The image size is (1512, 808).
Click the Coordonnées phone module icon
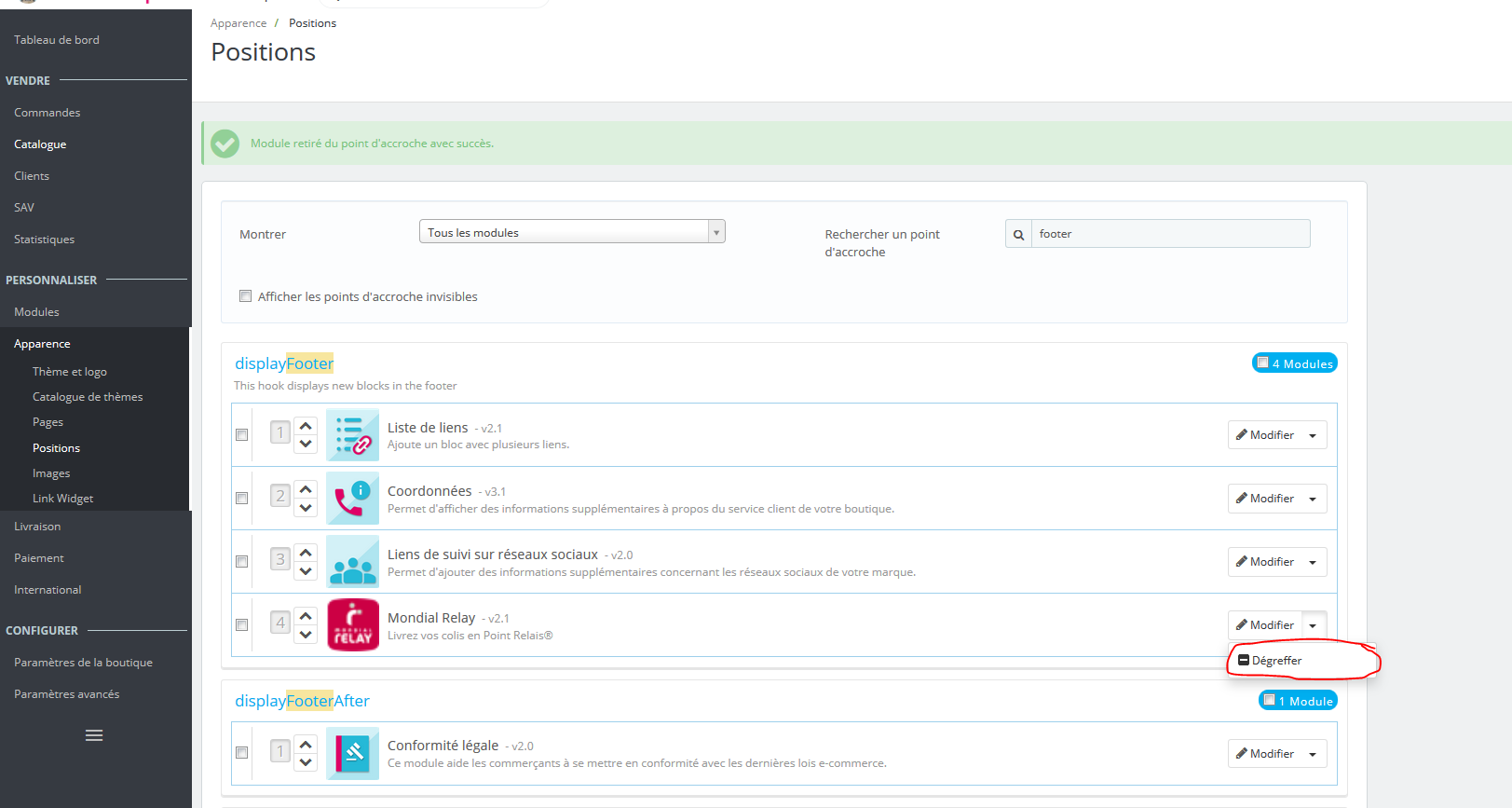pos(353,499)
